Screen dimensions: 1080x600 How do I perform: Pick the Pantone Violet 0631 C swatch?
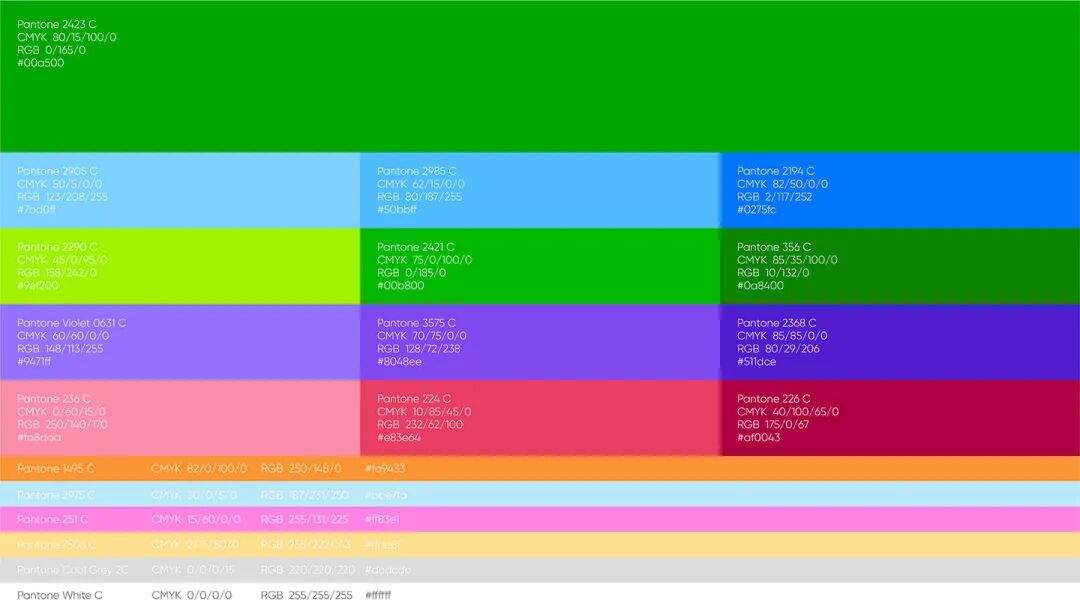(180, 342)
